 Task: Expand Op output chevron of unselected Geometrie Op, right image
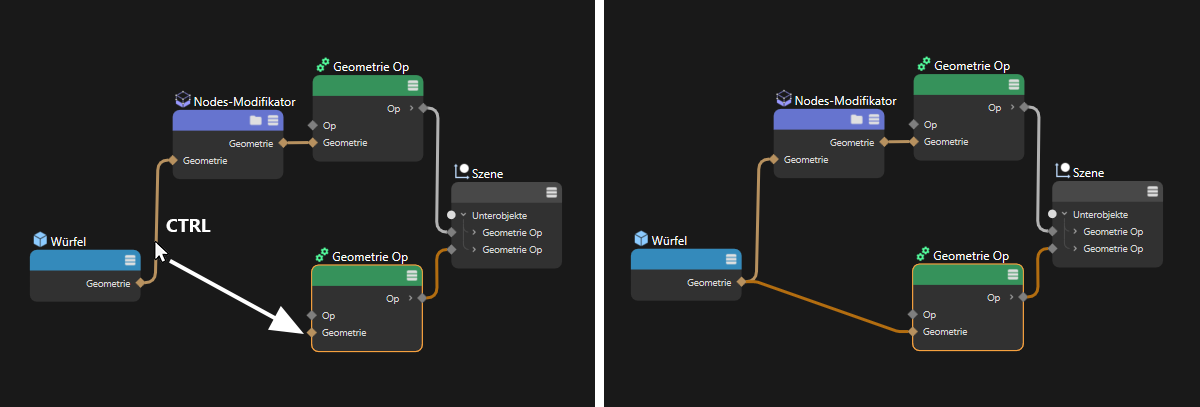[1013, 108]
